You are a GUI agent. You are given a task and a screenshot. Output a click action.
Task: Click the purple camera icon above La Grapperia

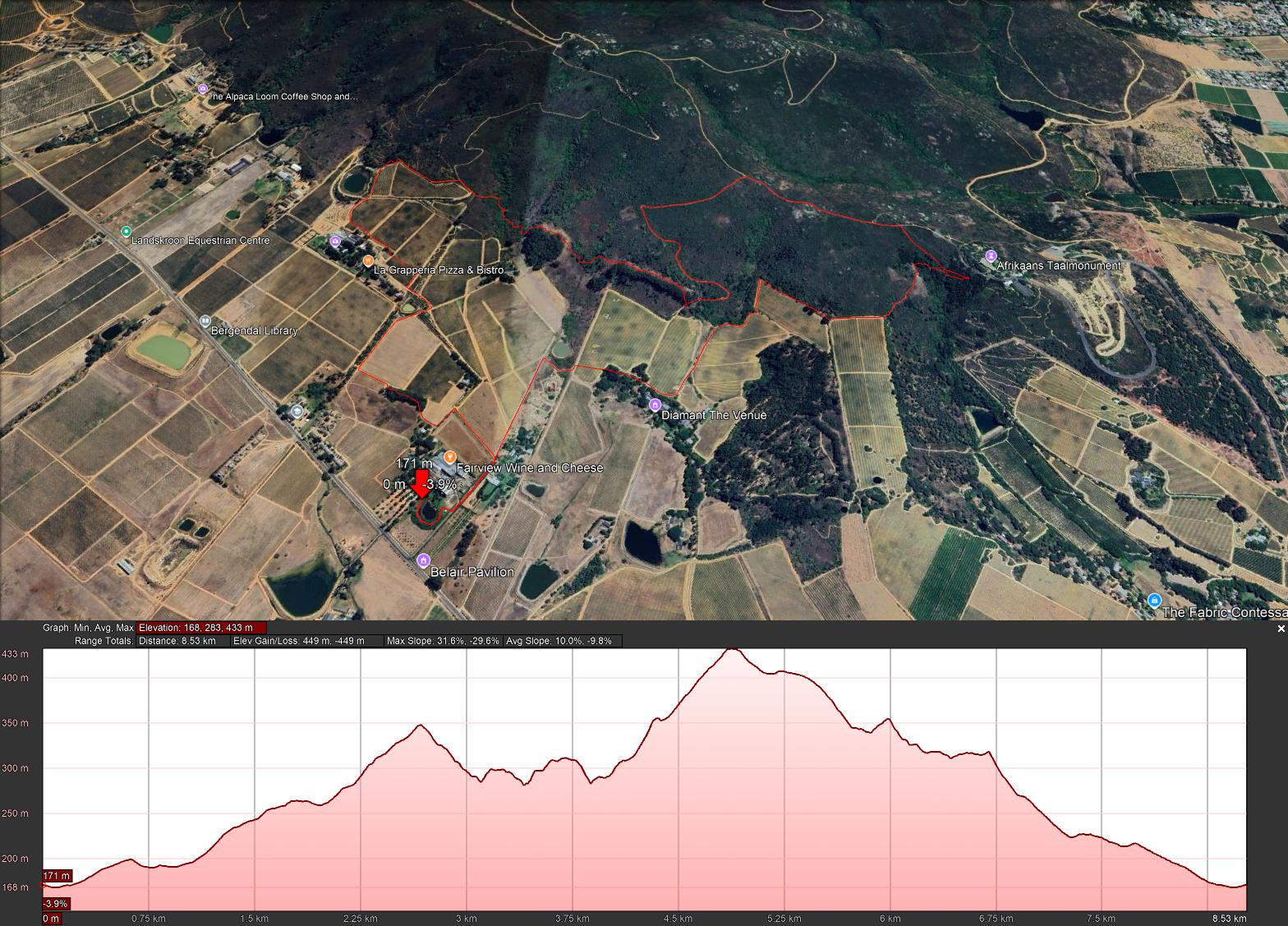click(335, 241)
